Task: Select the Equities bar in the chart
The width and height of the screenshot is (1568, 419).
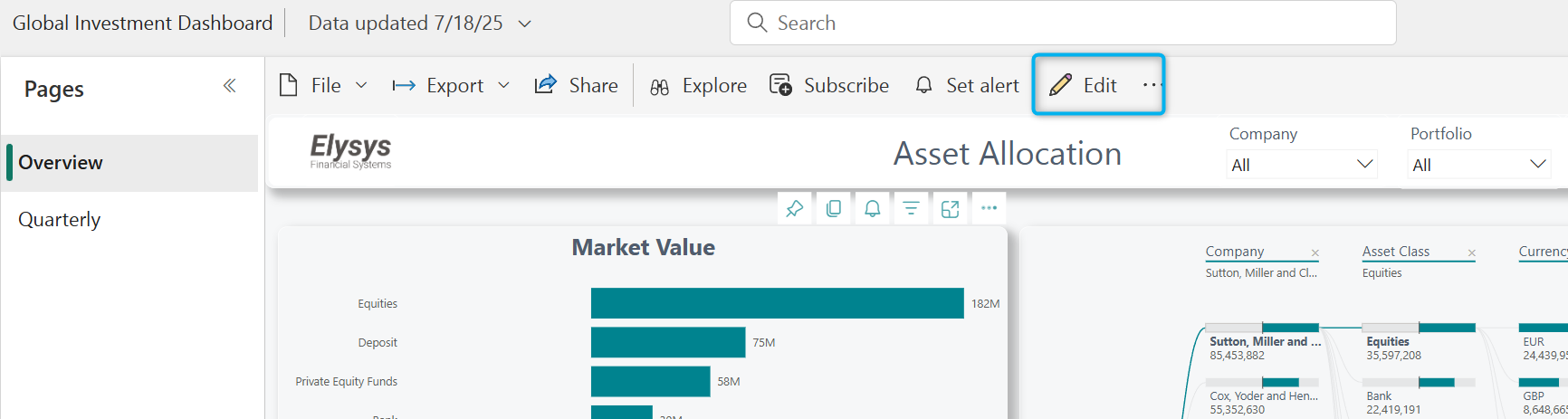Action: click(777, 303)
